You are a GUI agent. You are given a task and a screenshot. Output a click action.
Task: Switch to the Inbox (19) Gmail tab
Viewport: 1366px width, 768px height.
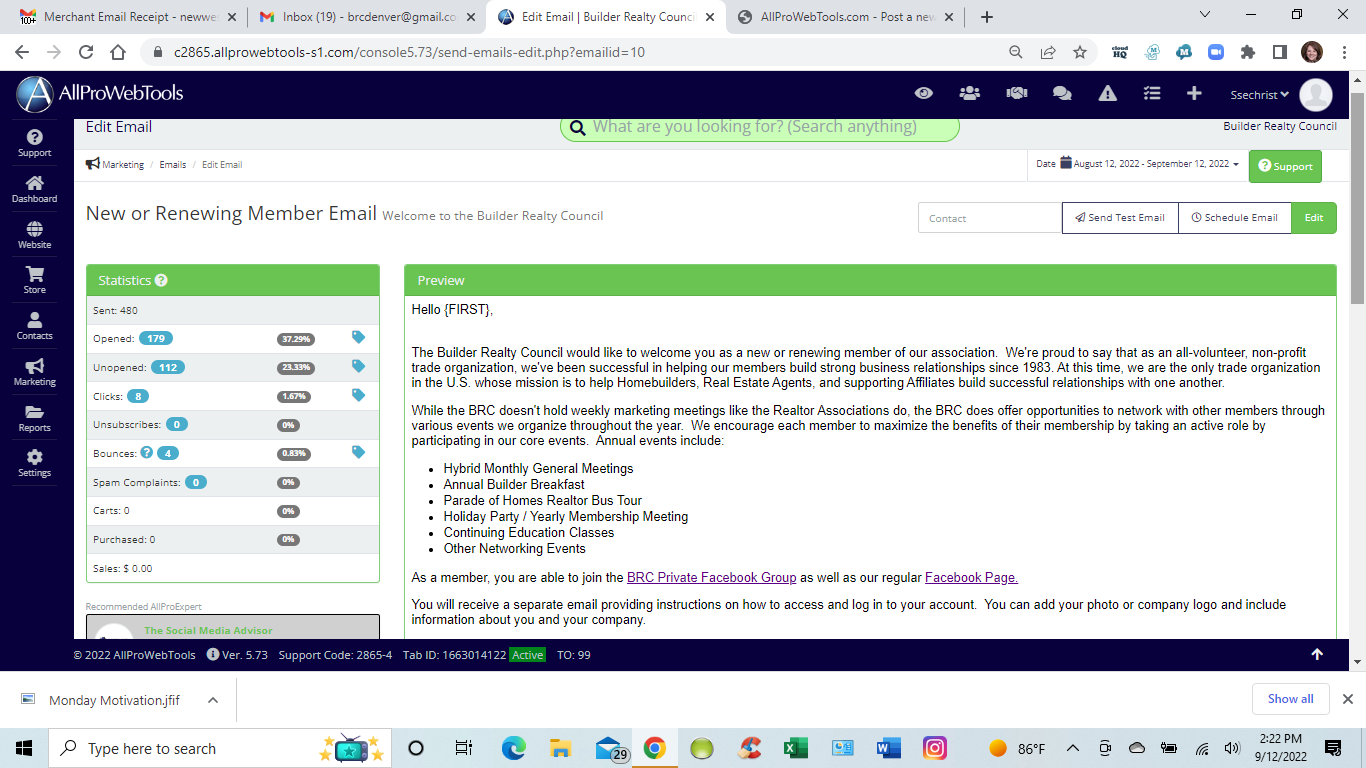coord(368,17)
